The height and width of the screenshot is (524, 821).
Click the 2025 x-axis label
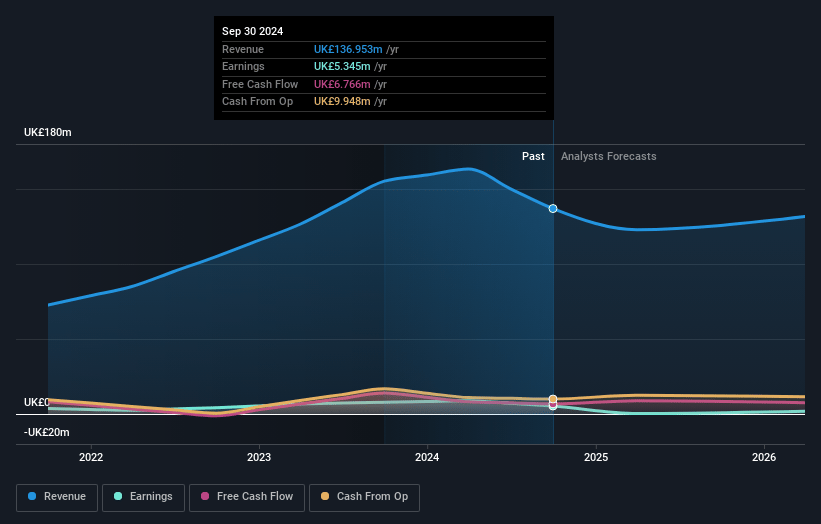pyautogui.click(x=596, y=457)
